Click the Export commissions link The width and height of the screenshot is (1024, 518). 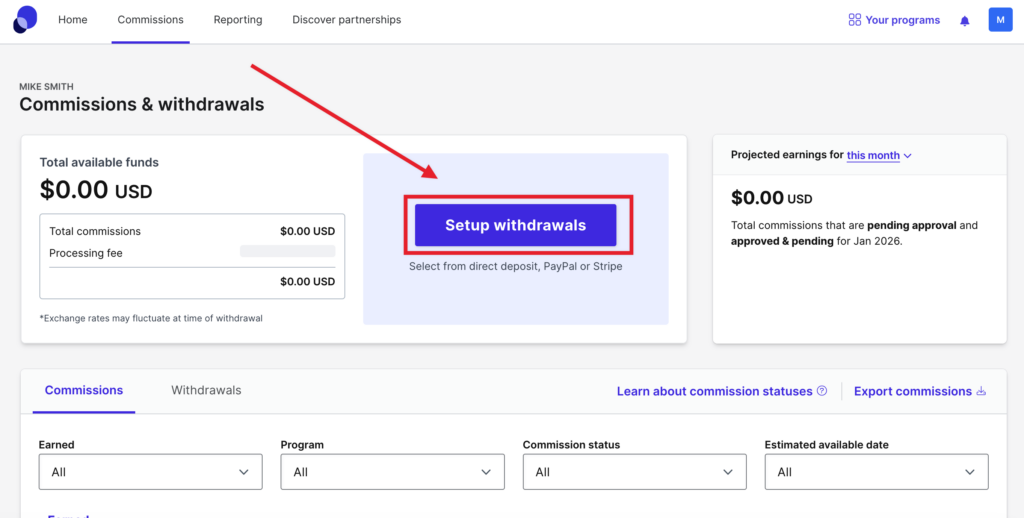point(912,391)
